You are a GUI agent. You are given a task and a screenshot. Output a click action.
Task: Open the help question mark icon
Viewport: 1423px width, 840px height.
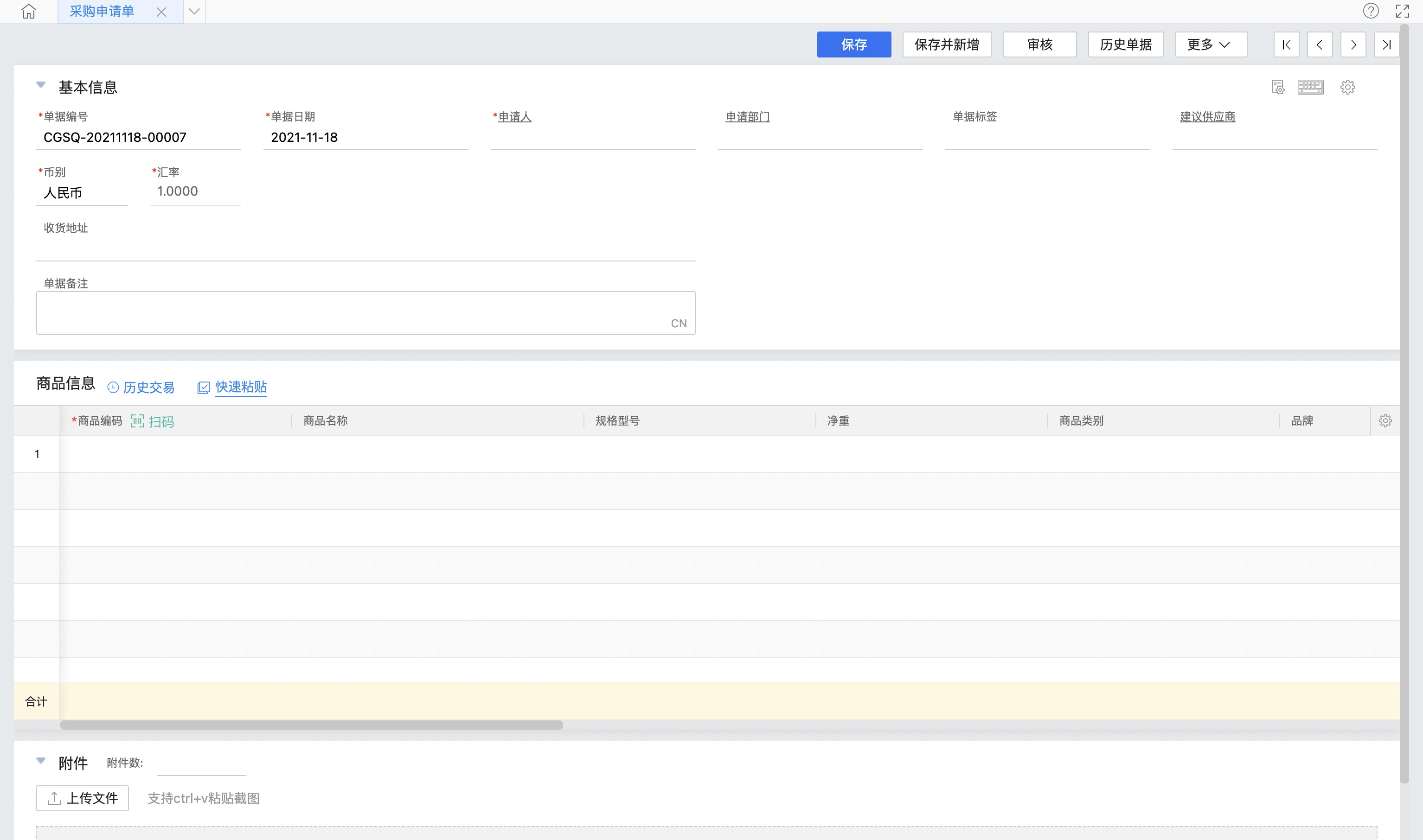tap(1370, 11)
